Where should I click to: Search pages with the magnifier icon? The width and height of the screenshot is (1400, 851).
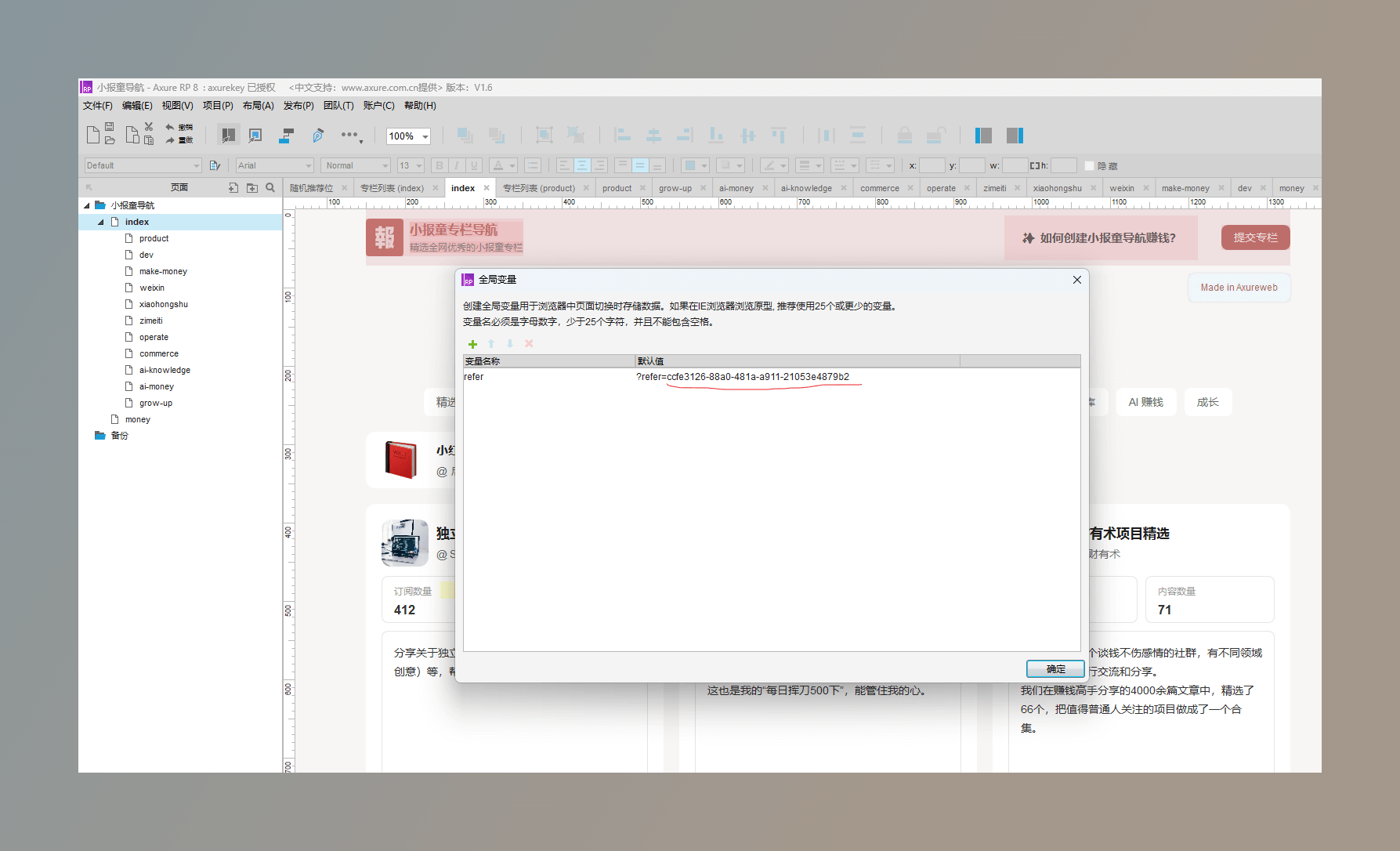coord(270,188)
